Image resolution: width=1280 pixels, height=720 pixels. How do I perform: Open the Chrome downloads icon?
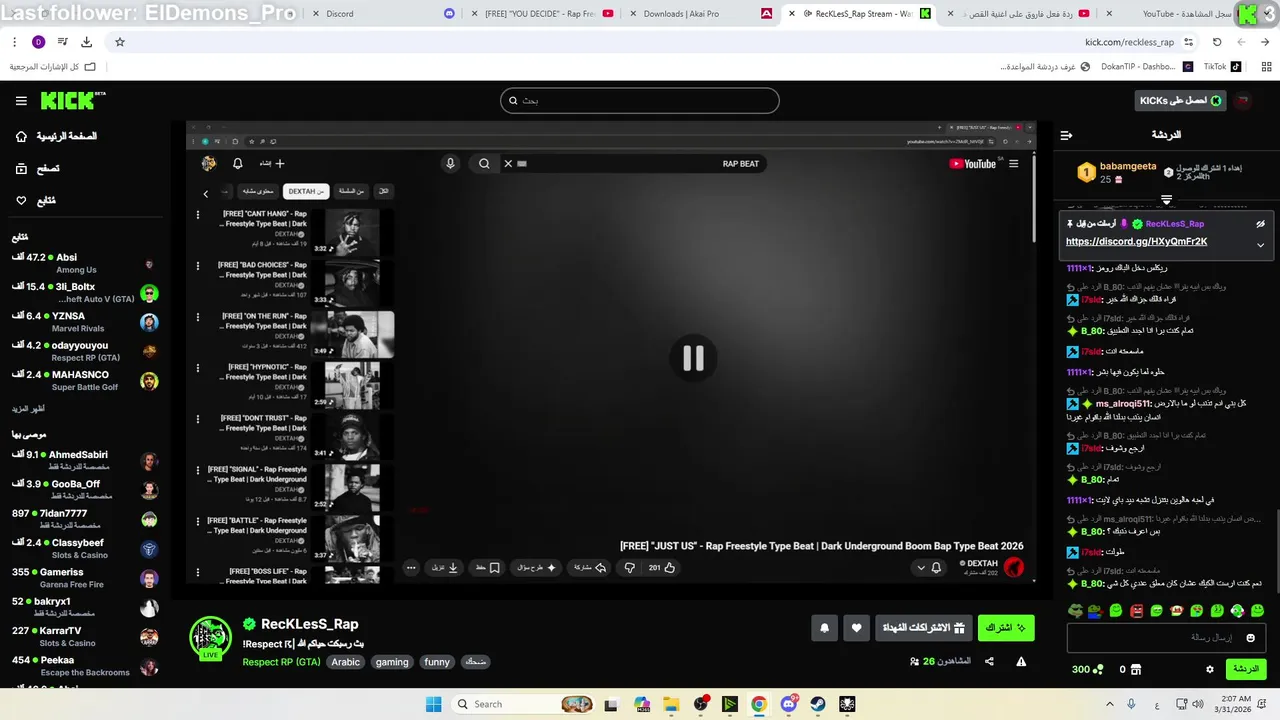(86, 42)
